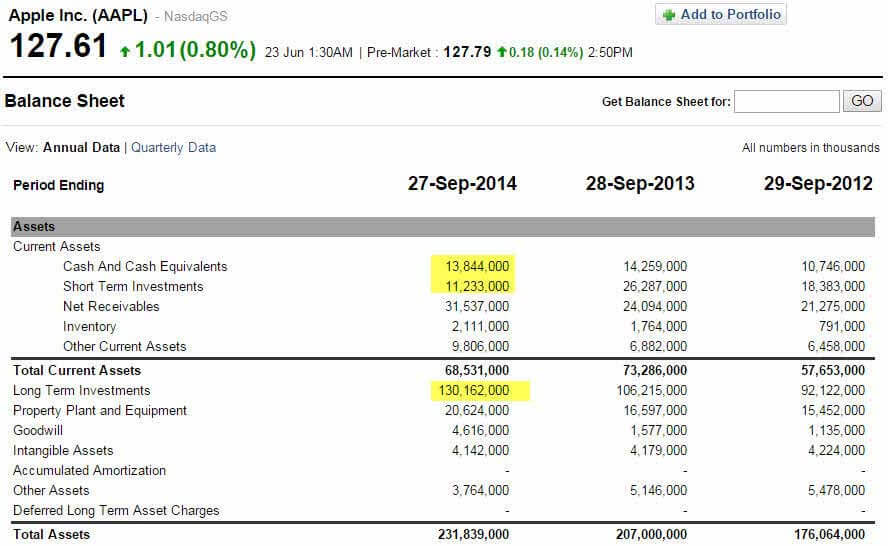888x546 pixels.
Task: Click the 2012 total current assets 57,653,000
Action: pyautogui.click(x=833, y=370)
